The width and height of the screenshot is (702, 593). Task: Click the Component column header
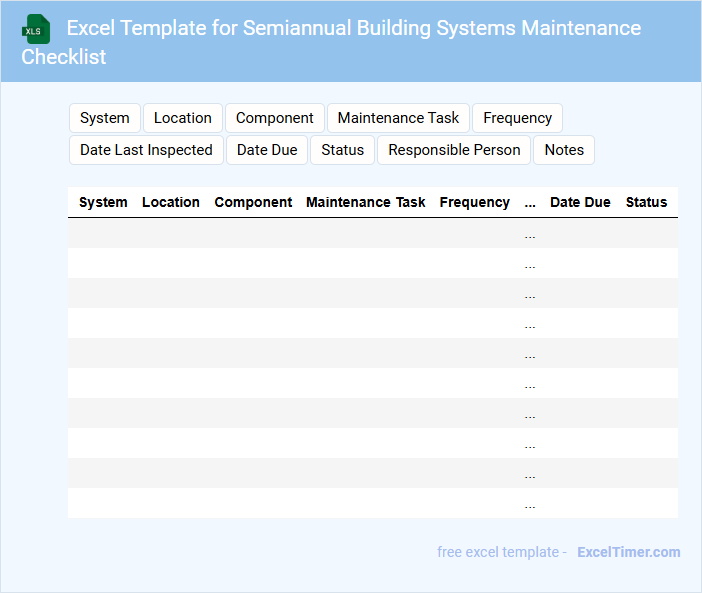253,202
